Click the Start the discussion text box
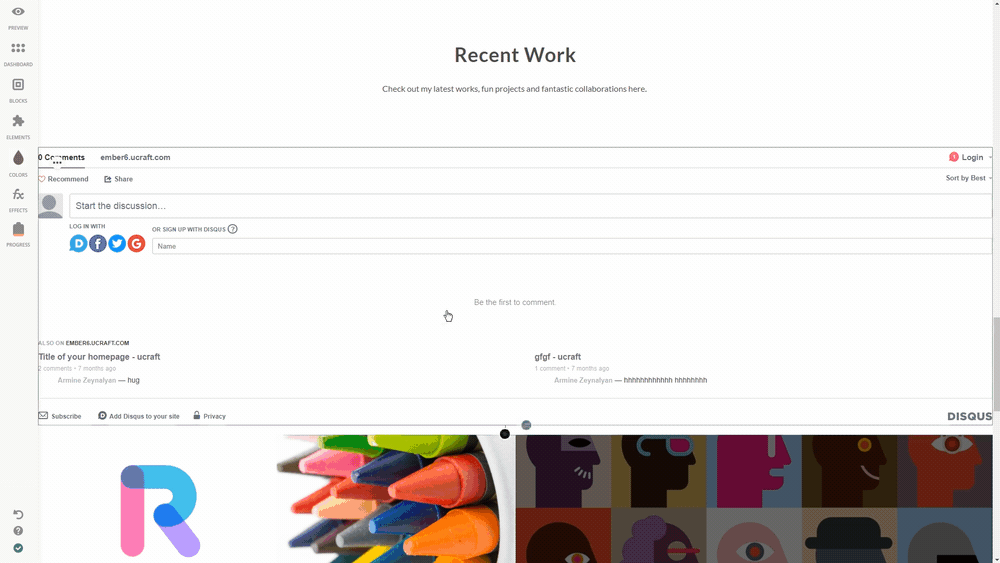Viewport: 1000px width, 563px height. pyautogui.click(x=531, y=206)
